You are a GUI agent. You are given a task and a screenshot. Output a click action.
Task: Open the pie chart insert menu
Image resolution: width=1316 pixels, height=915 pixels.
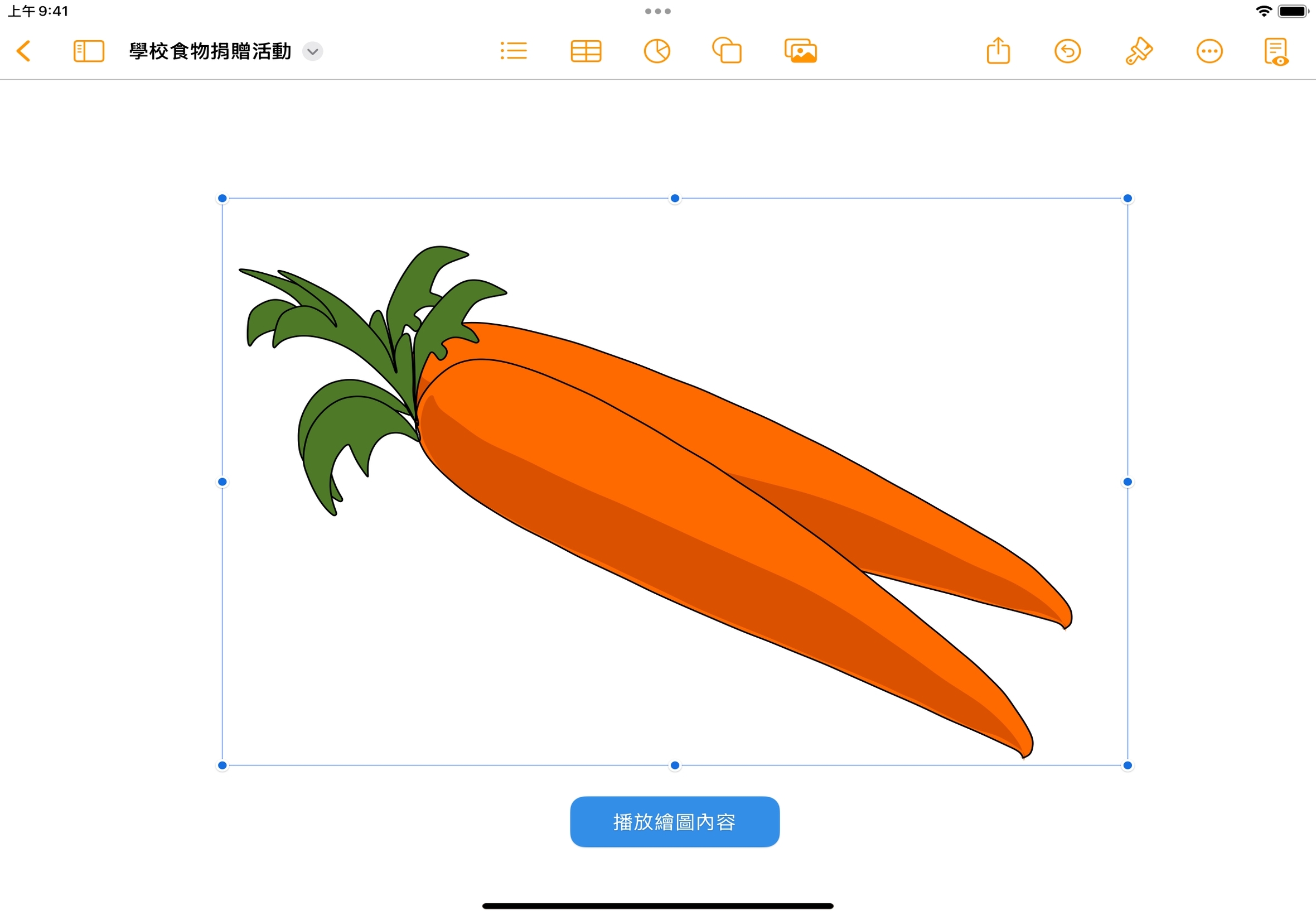pos(656,51)
